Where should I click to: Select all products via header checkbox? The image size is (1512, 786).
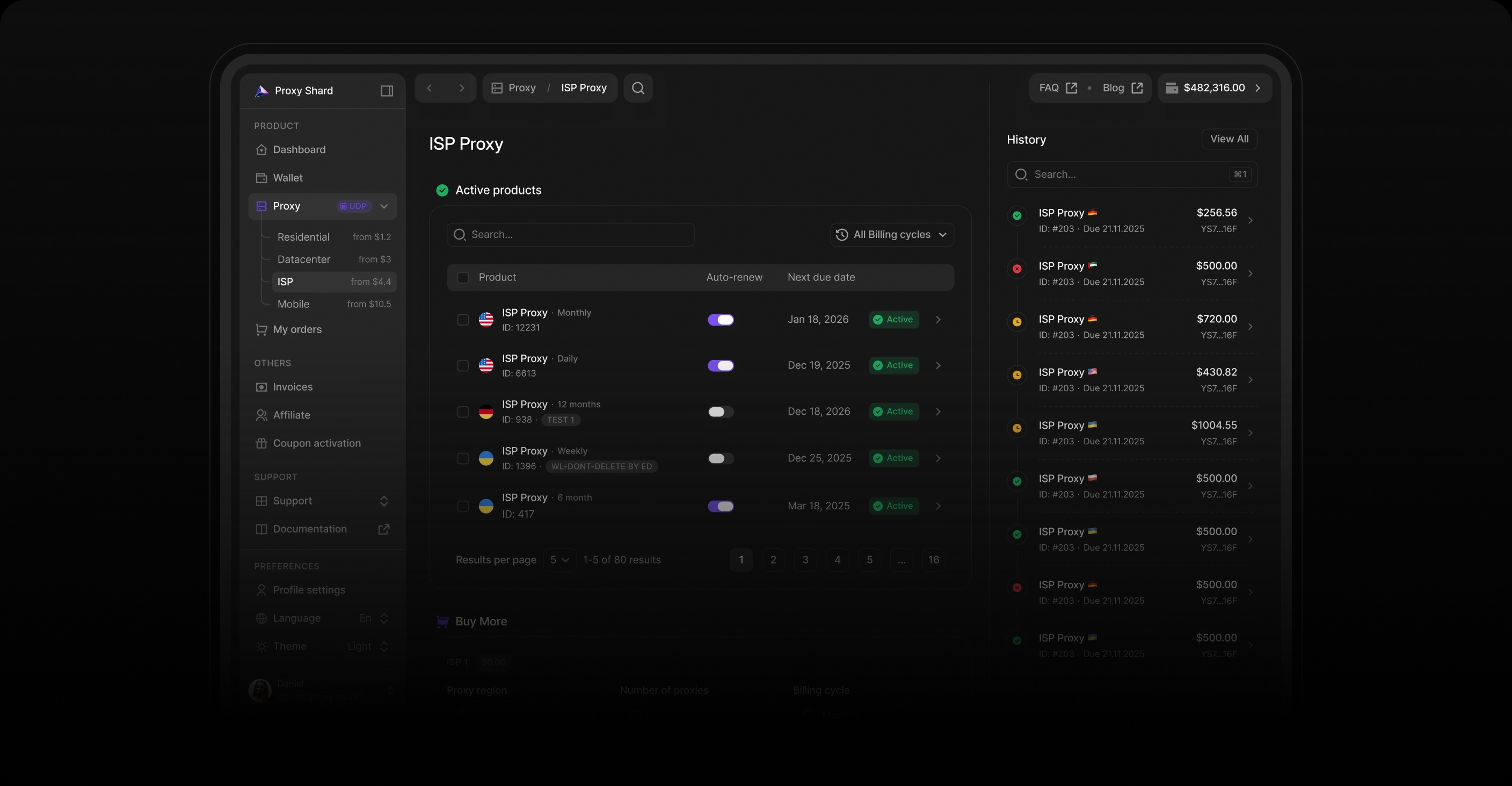[x=463, y=277]
